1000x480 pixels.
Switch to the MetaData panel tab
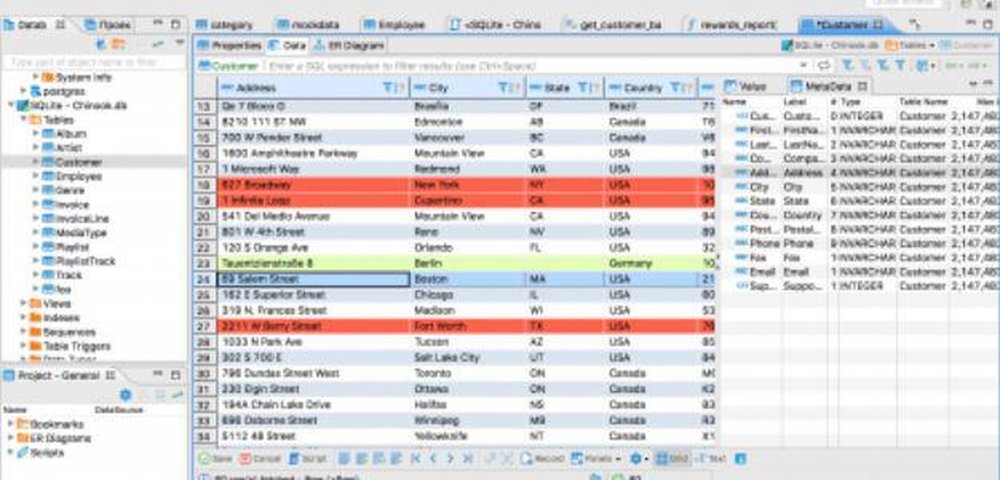(x=828, y=86)
